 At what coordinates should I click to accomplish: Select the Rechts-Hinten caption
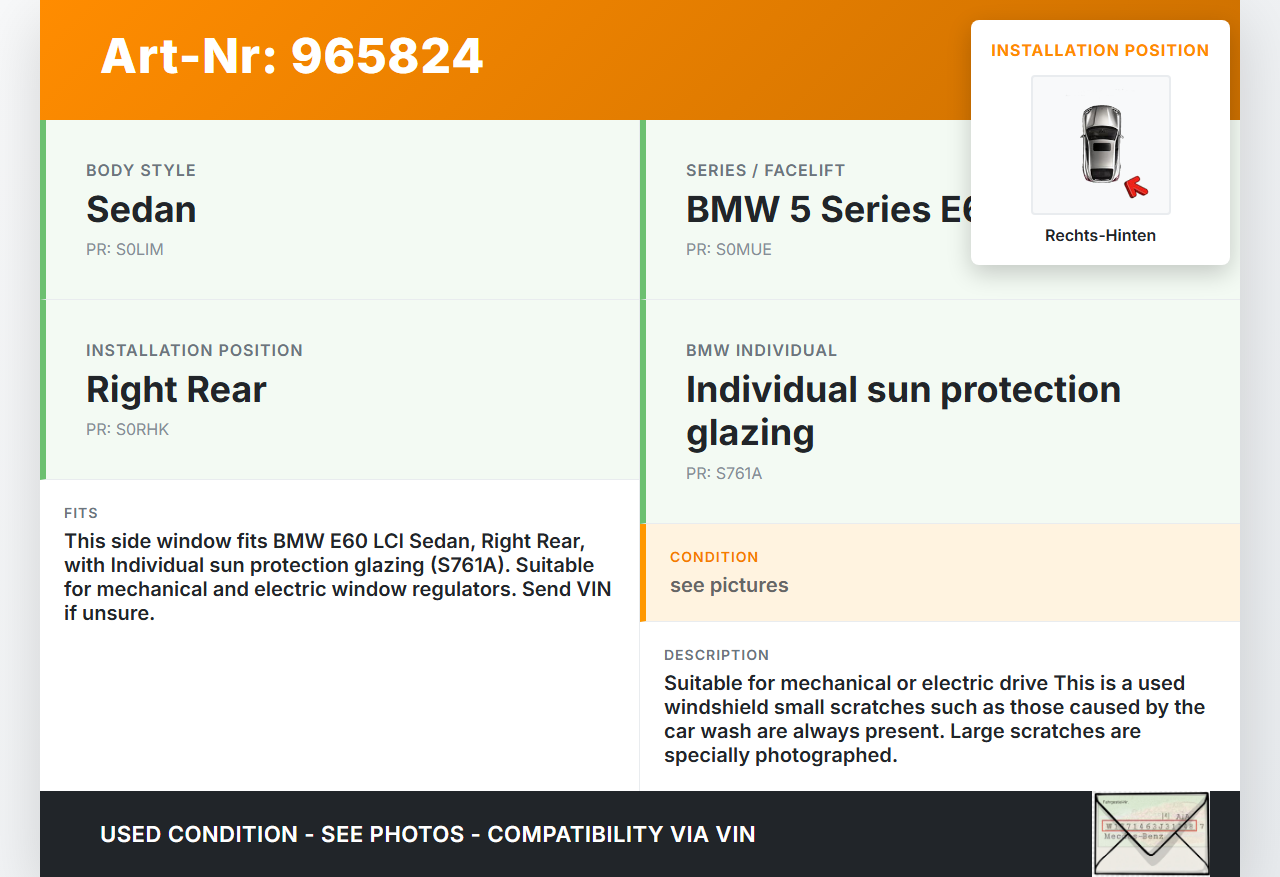[1100, 236]
